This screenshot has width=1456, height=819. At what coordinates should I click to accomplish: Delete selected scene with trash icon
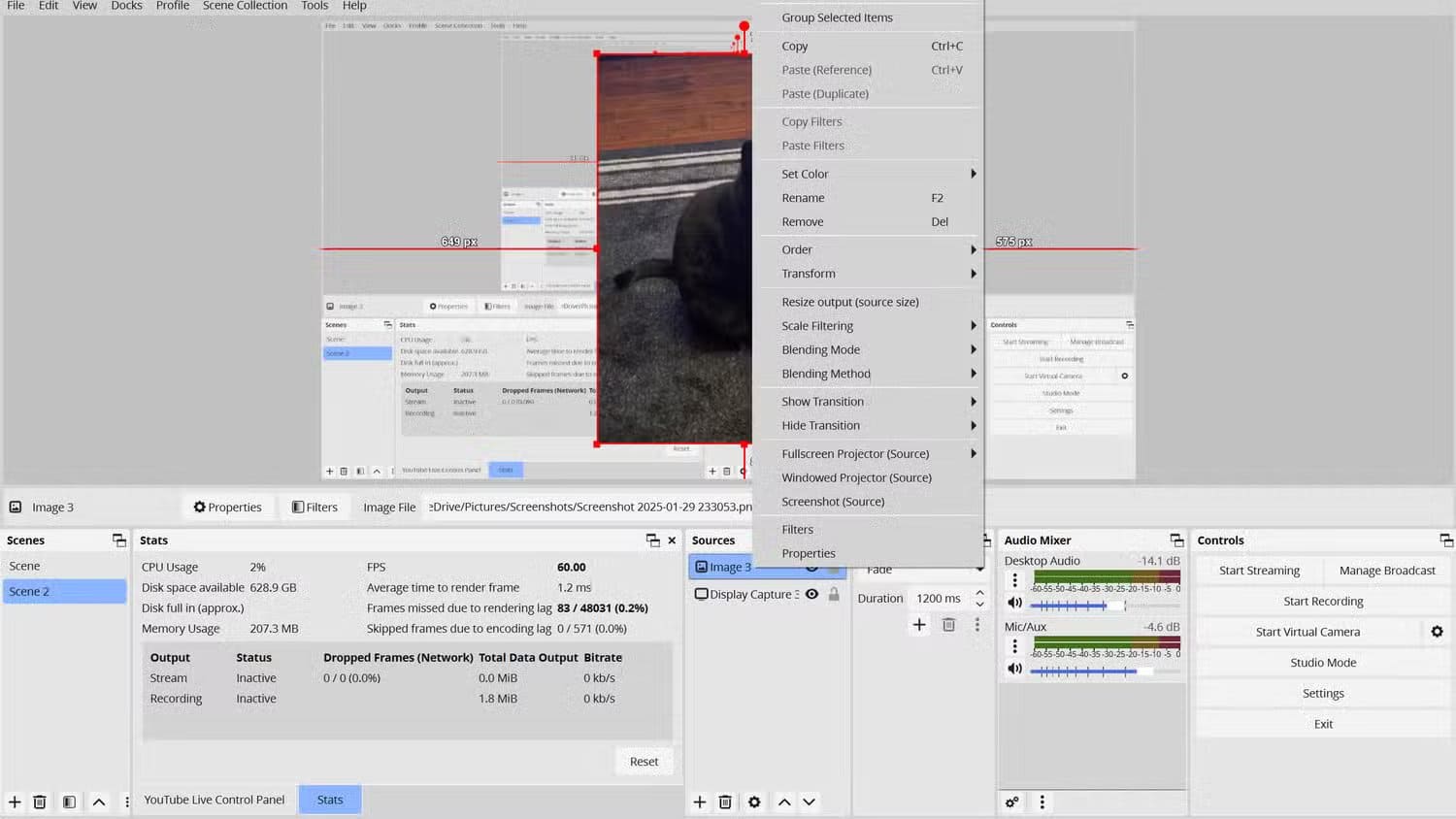[40, 802]
